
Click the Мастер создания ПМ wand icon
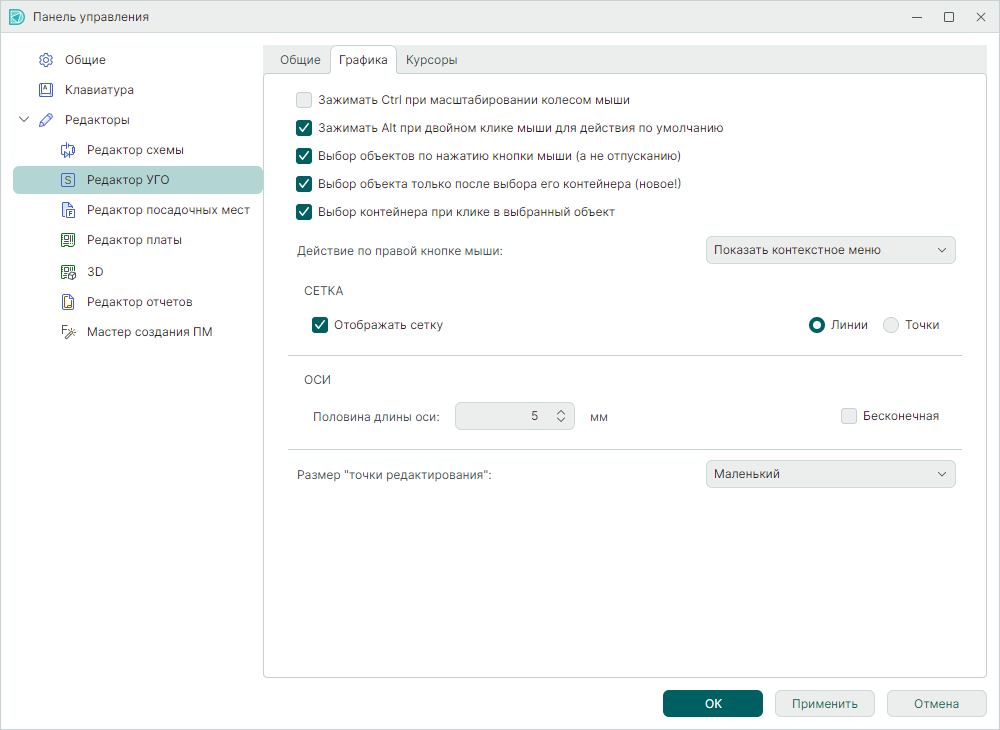pos(68,332)
